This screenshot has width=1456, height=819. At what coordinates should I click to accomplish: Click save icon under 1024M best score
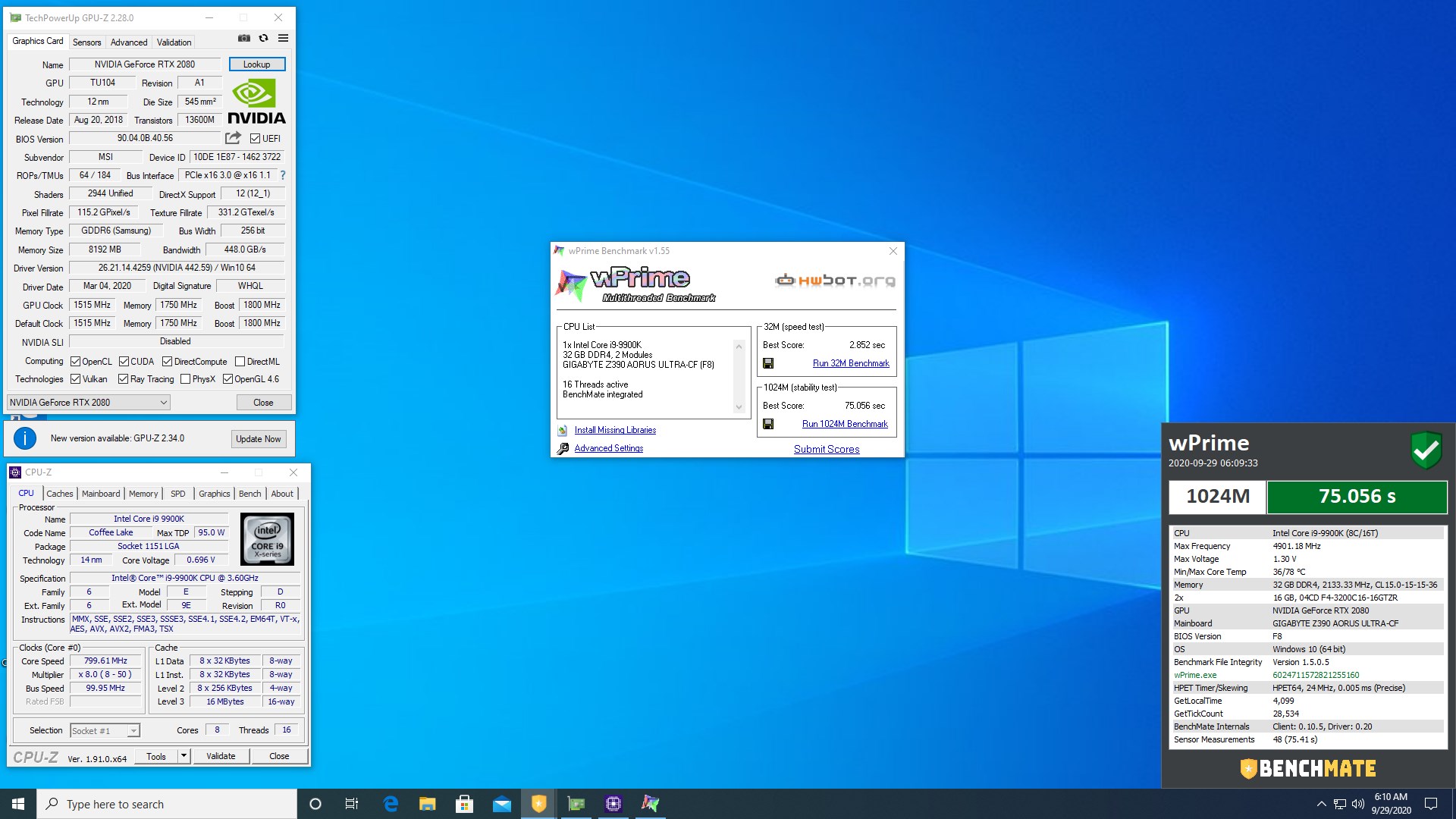click(x=768, y=424)
